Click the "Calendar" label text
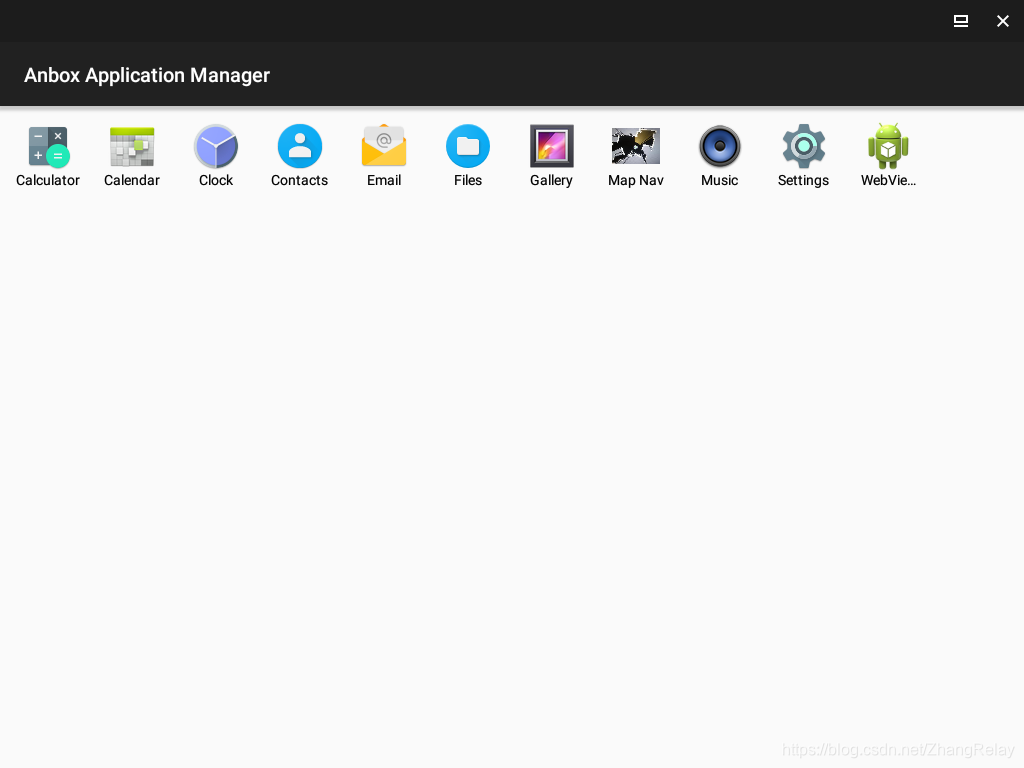Viewport: 1024px width, 768px height. (x=132, y=180)
